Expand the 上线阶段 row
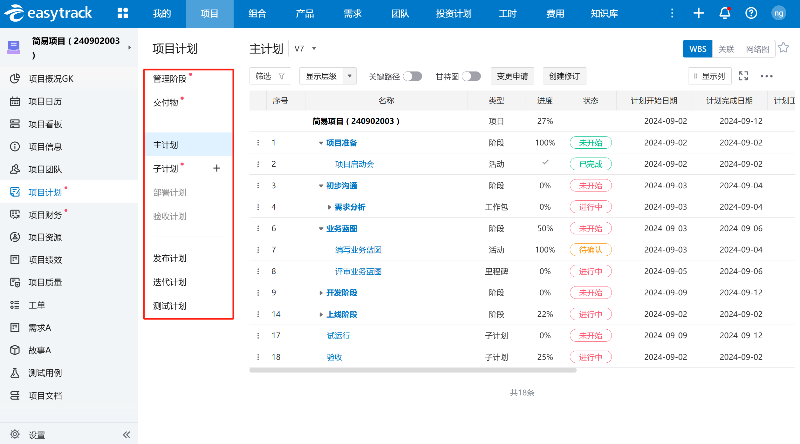 pos(321,314)
